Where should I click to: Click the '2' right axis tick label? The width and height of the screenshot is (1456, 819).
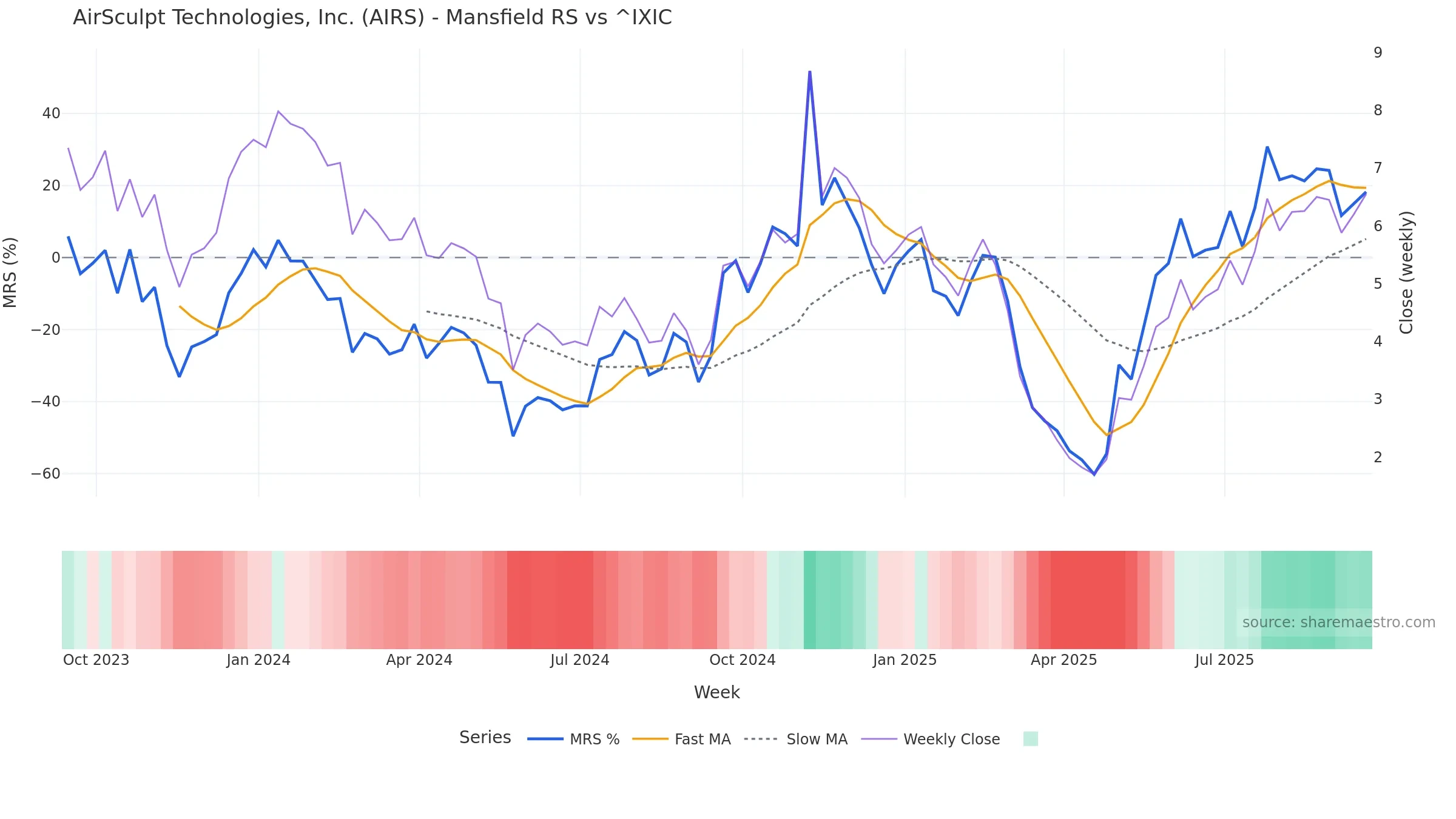point(1378,457)
